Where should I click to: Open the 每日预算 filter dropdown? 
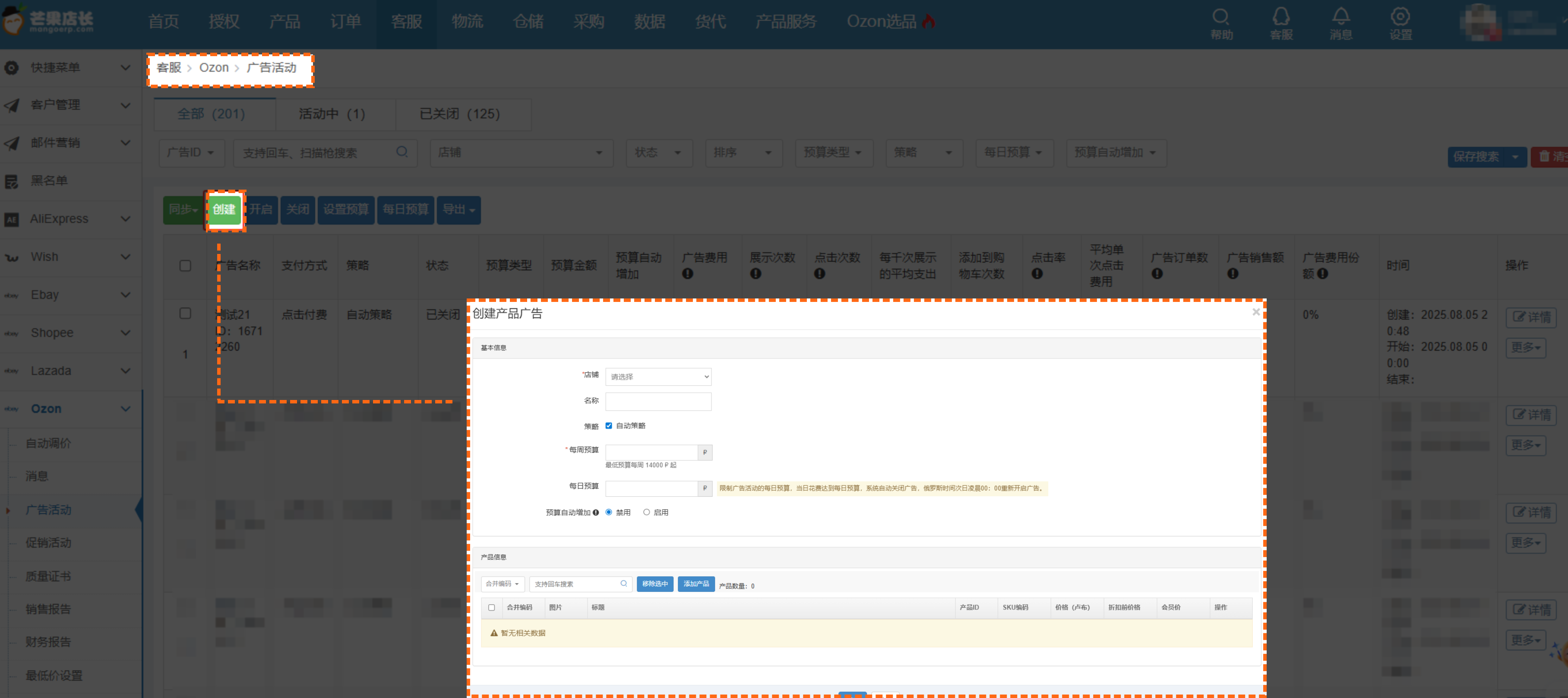pos(1014,152)
